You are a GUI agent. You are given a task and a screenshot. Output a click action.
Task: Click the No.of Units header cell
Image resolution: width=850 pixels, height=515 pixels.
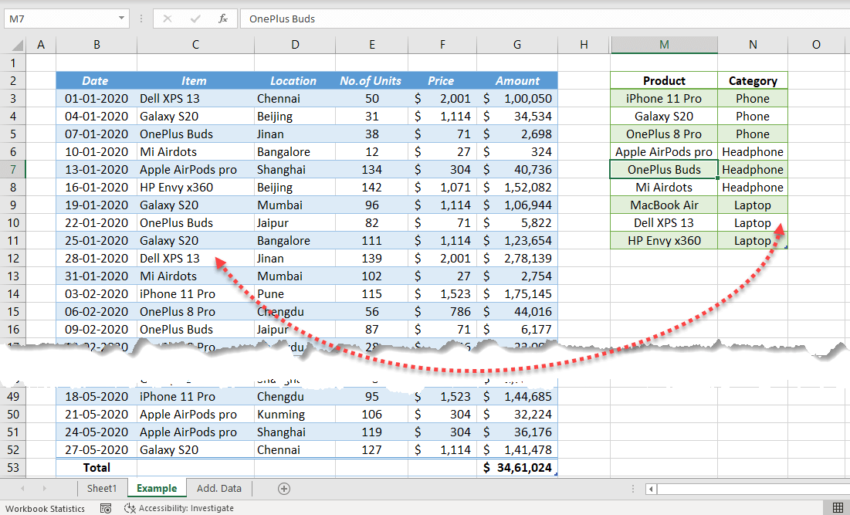tap(371, 81)
